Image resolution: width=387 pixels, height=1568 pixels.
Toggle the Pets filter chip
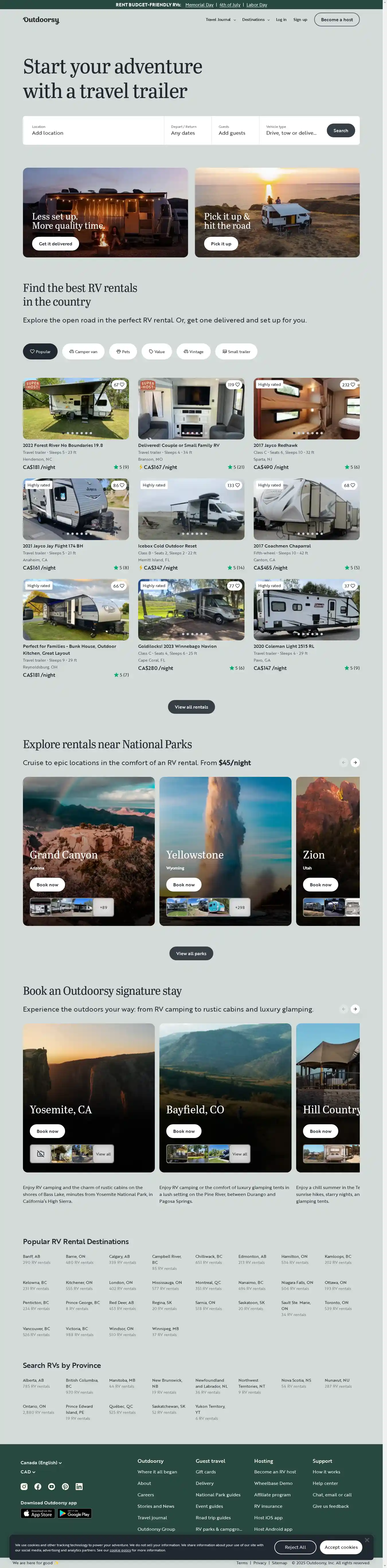coord(123,351)
